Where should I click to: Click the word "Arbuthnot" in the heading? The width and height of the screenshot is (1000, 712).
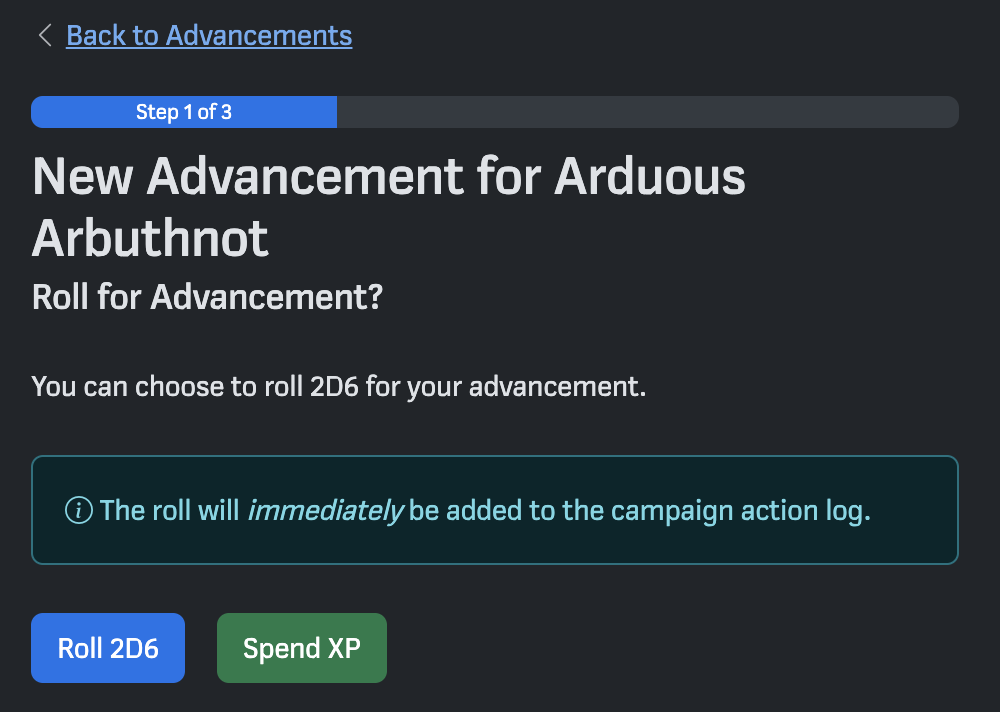(150, 238)
